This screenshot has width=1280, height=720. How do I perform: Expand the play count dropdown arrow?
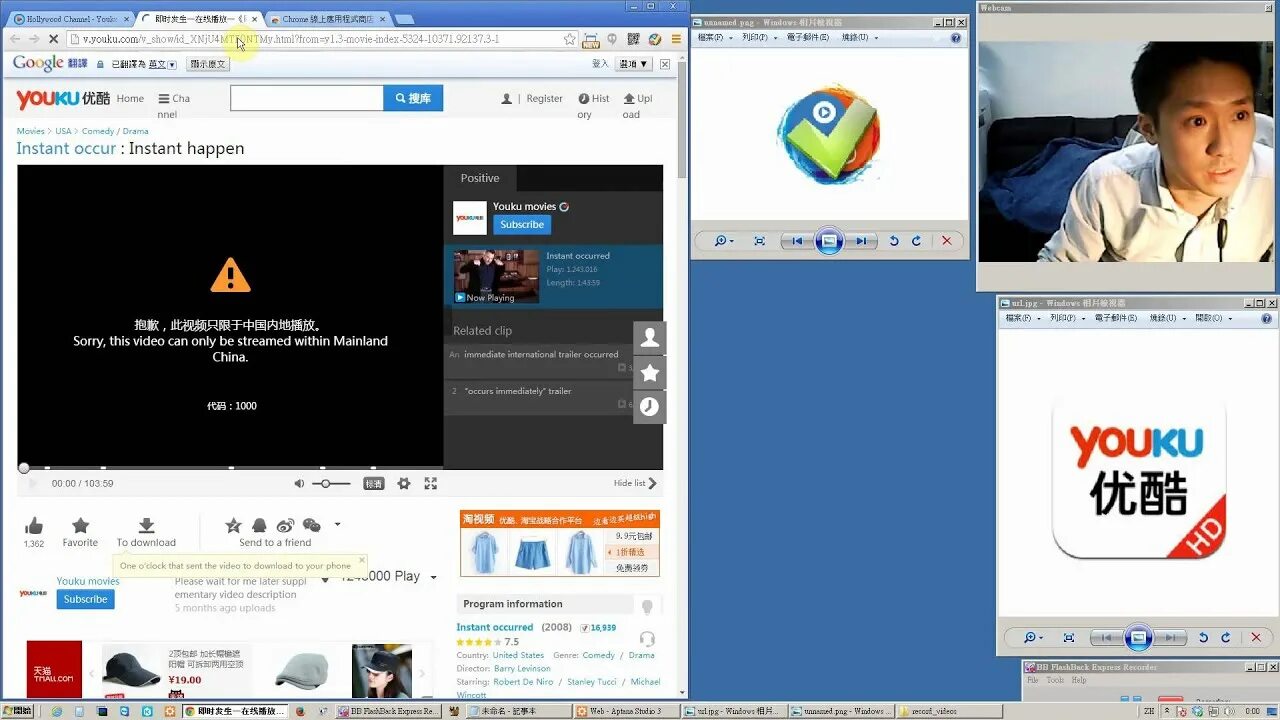tap(433, 577)
